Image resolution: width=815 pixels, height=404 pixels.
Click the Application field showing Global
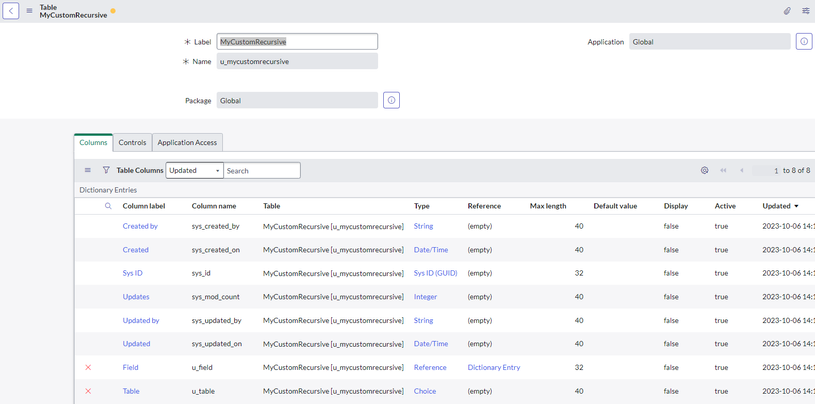pyautogui.click(x=710, y=42)
